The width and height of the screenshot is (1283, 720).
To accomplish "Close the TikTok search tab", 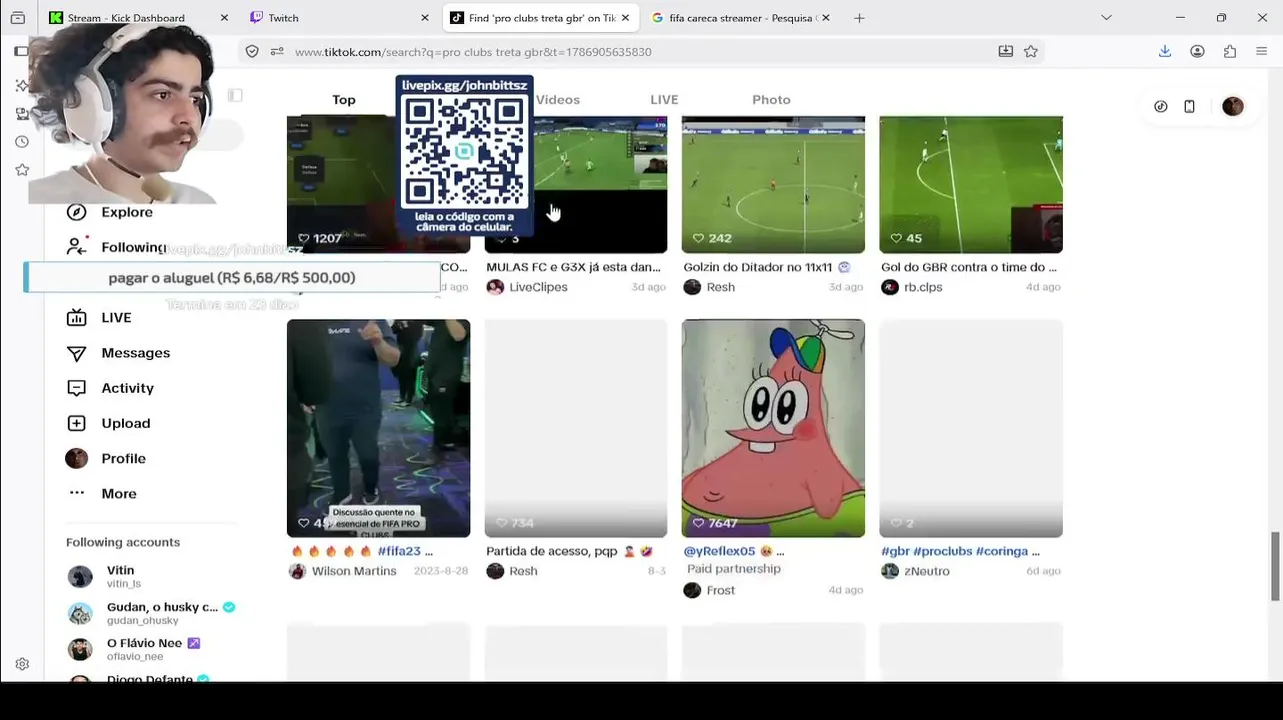I will tap(625, 18).
